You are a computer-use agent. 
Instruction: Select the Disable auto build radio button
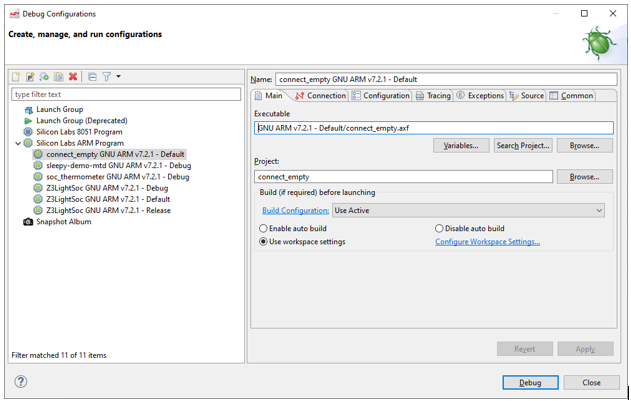(439, 229)
